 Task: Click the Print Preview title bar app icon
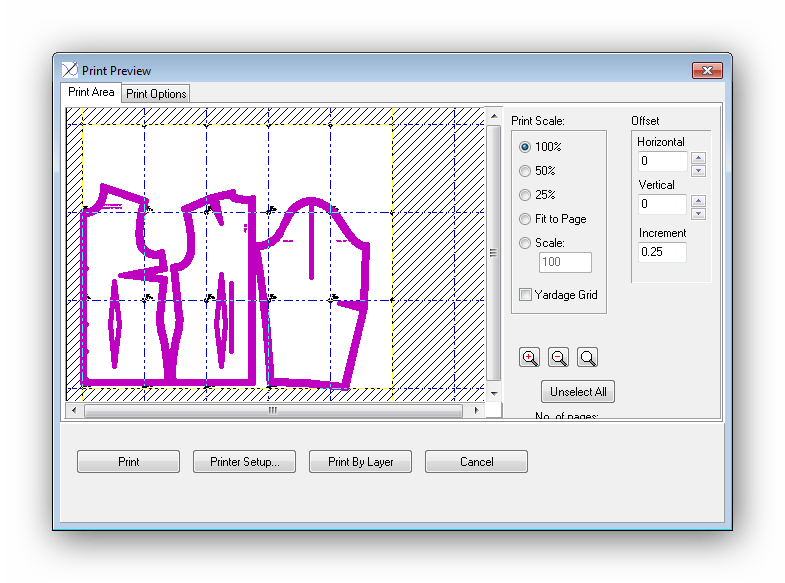pos(70,70)
